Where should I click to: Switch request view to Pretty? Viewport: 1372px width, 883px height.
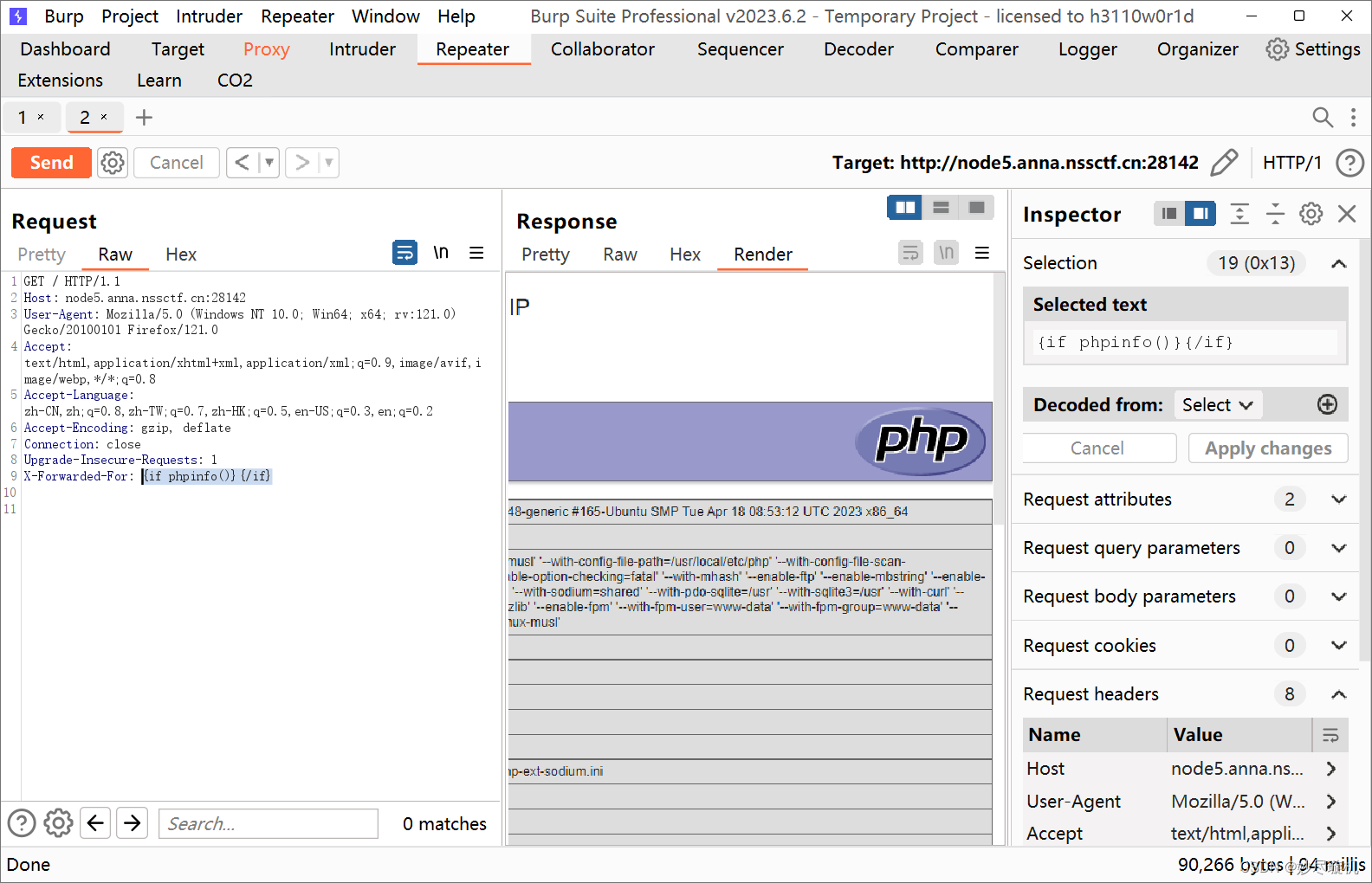42,255
